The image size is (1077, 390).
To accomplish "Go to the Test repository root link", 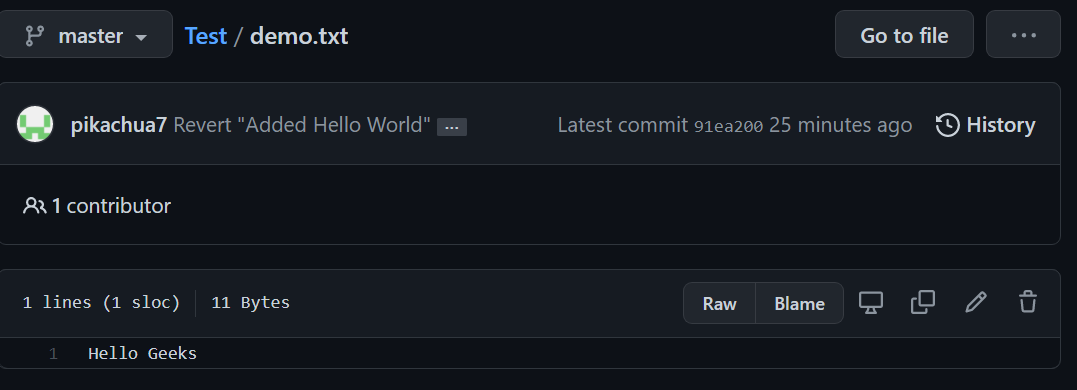I will (x=205, y=36).
